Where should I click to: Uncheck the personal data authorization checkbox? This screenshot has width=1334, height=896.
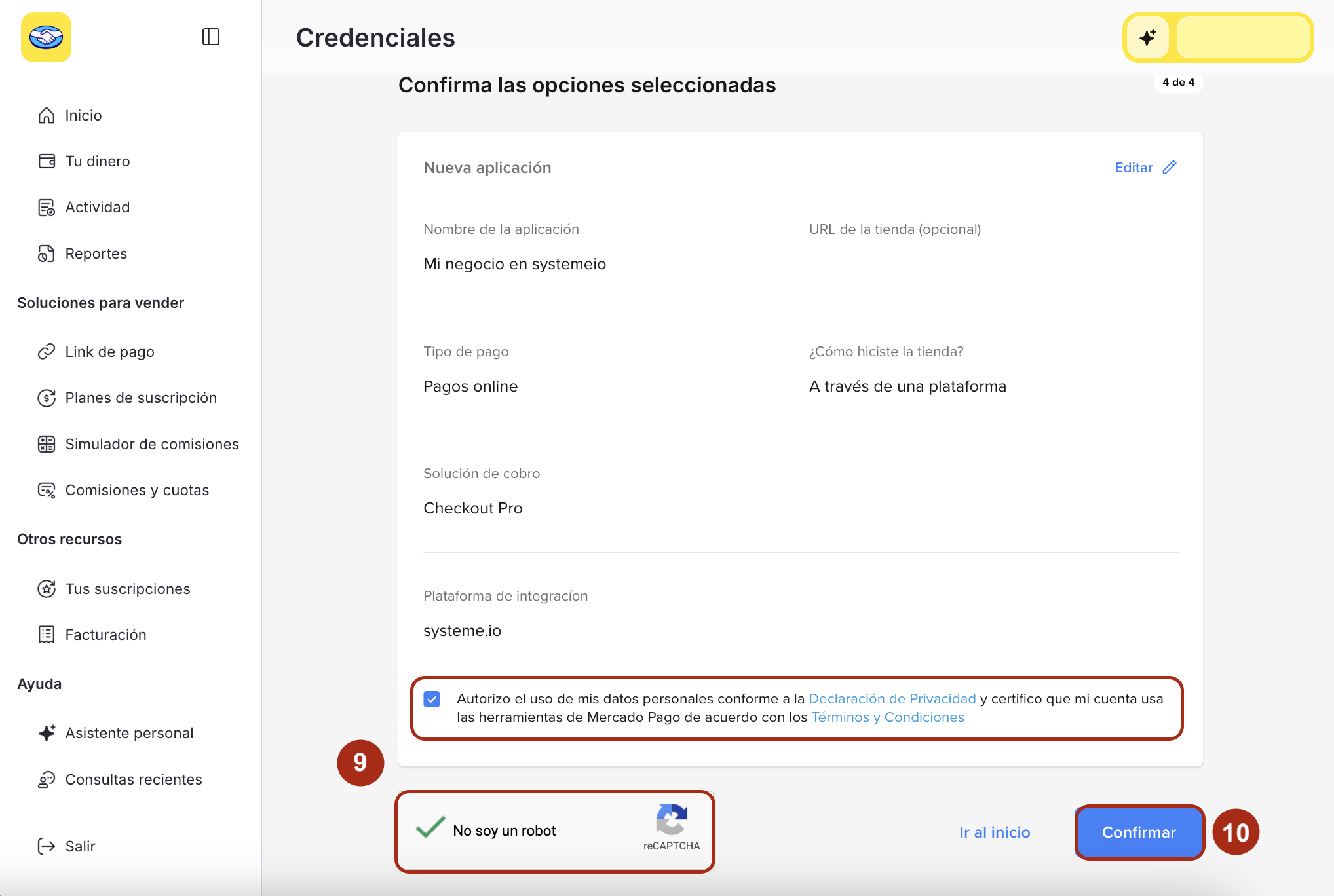click(x=432, y=700)
